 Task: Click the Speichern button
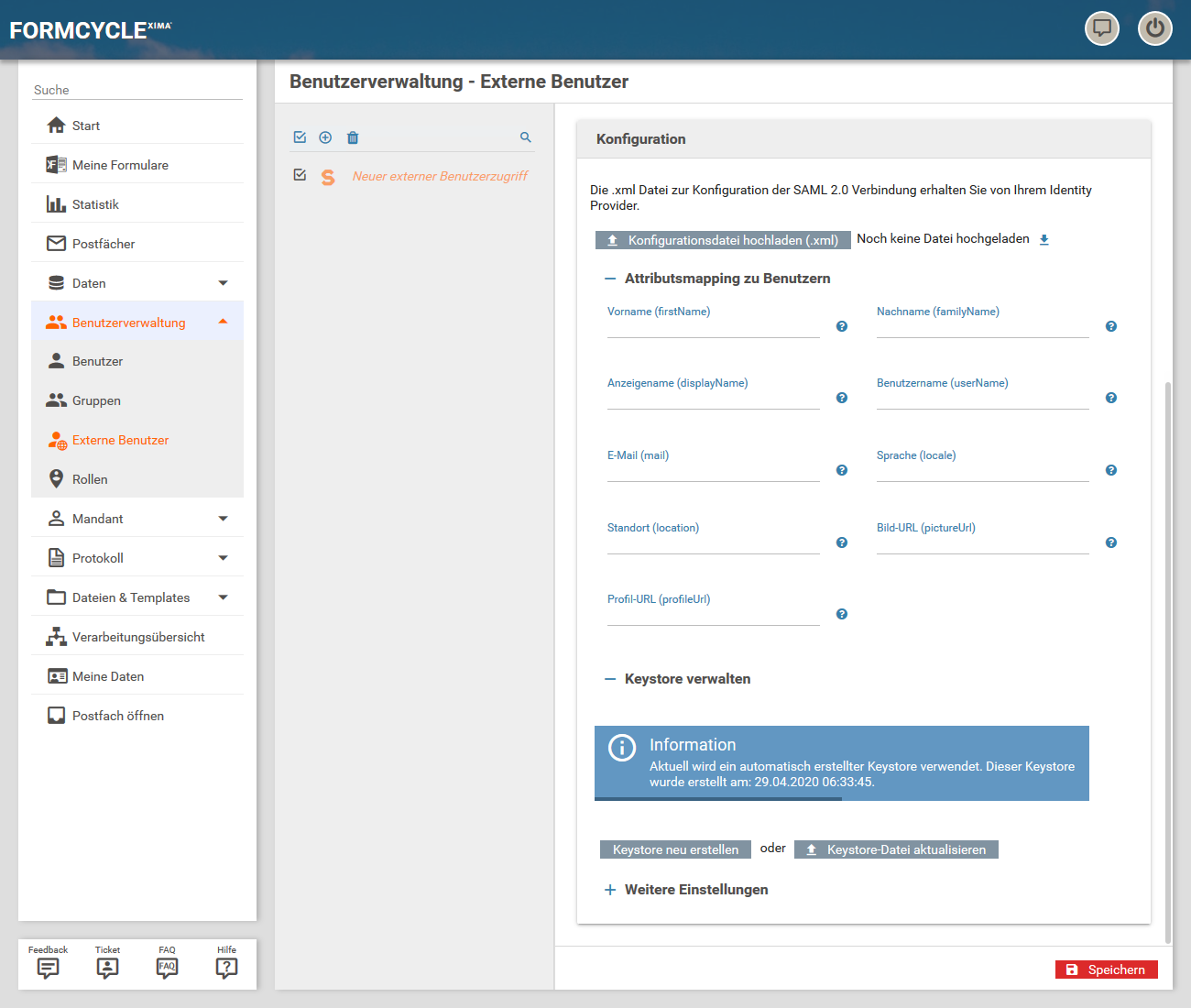tap(1106, 970)
